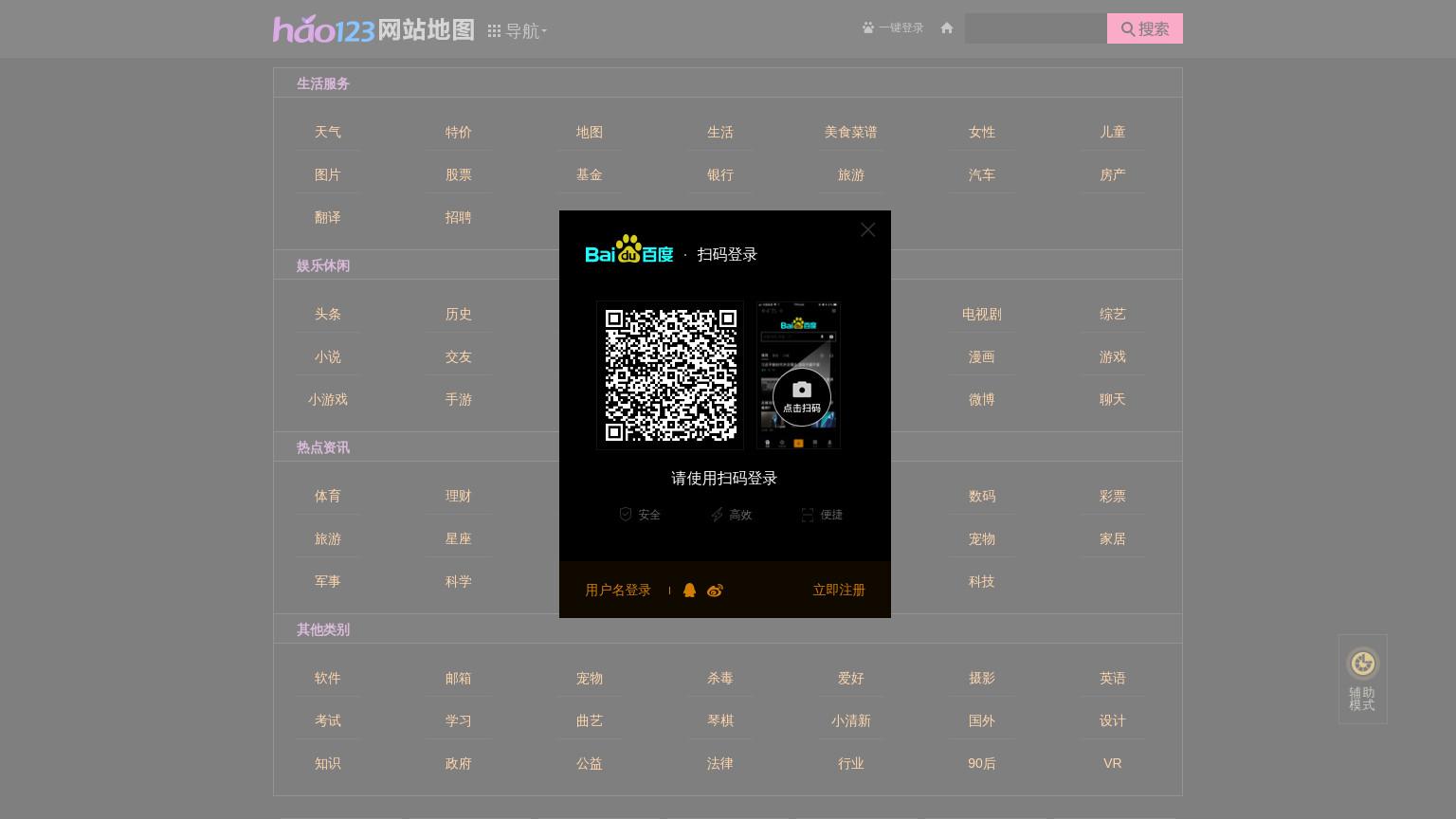Screen dimensions: 1456x819
Task: Open the 翻译 translate link
Action: 328,218
